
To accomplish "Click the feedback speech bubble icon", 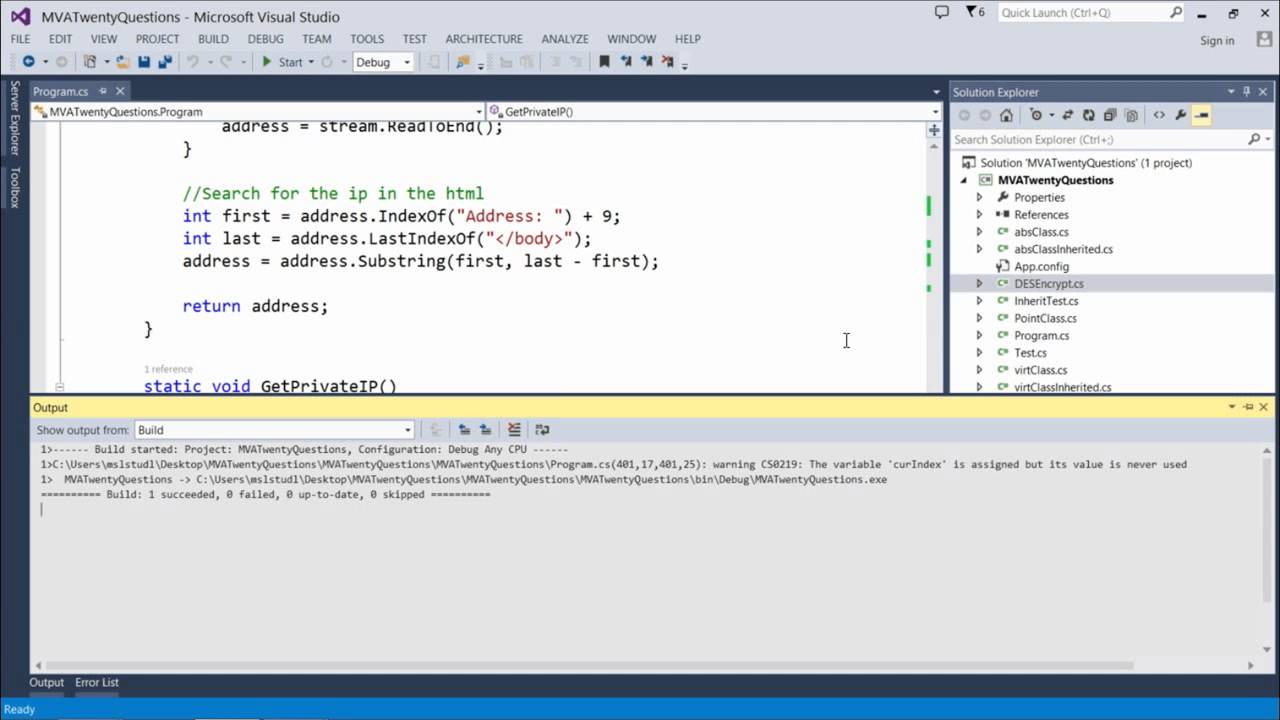I will tap(941, 12).
